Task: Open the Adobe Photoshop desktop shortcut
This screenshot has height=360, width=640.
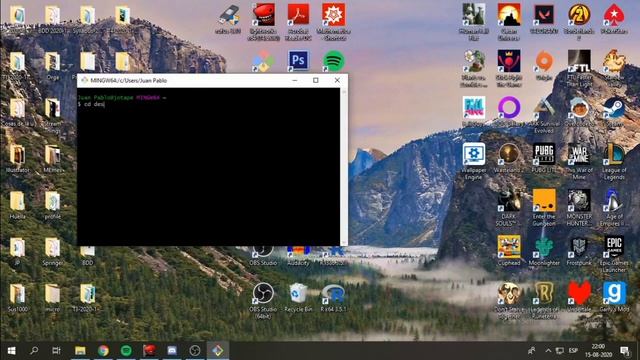Action: pyautogui.click(x=298, y=60)
